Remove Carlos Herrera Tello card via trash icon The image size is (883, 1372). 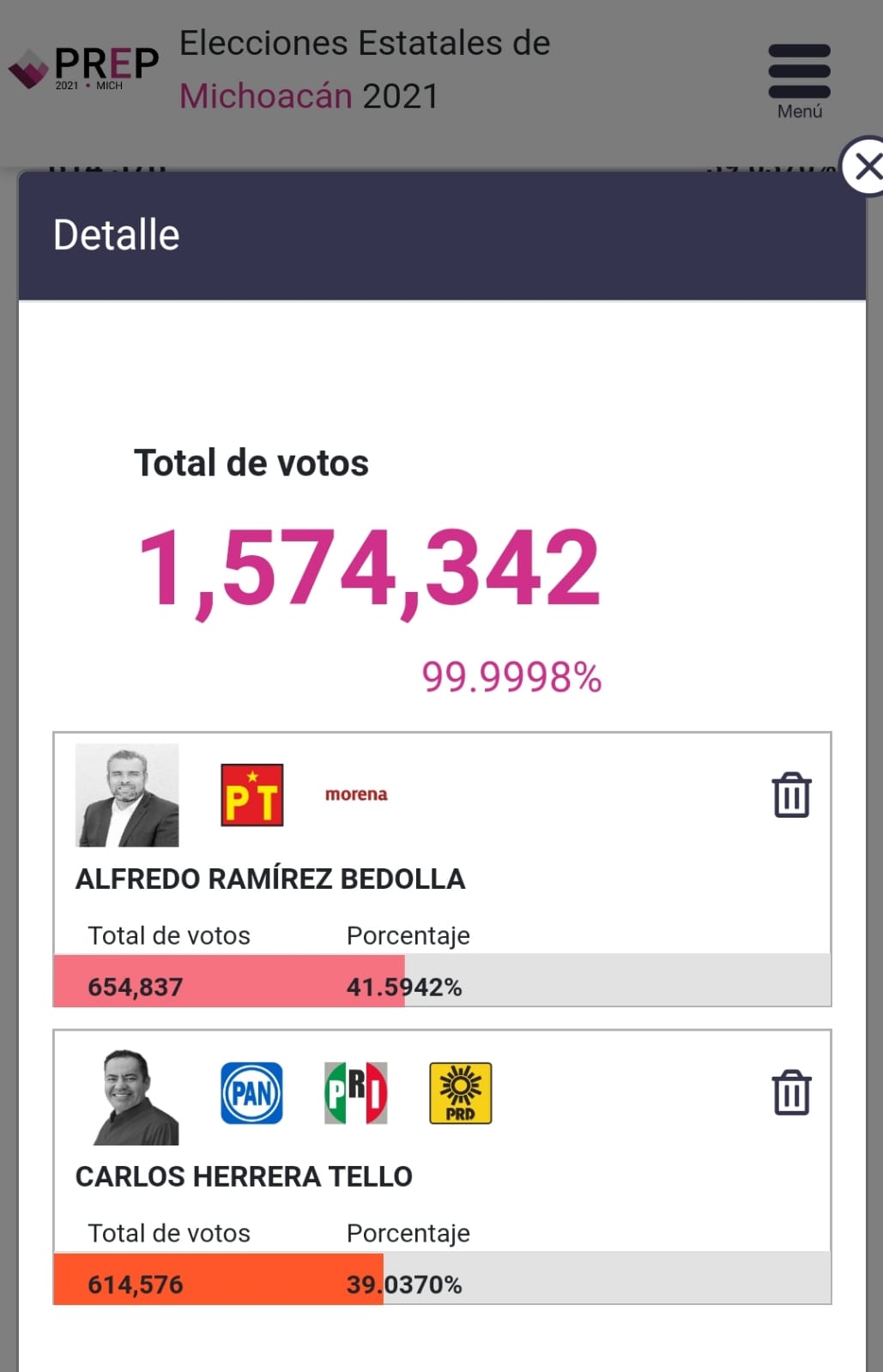pos(791,1092)
